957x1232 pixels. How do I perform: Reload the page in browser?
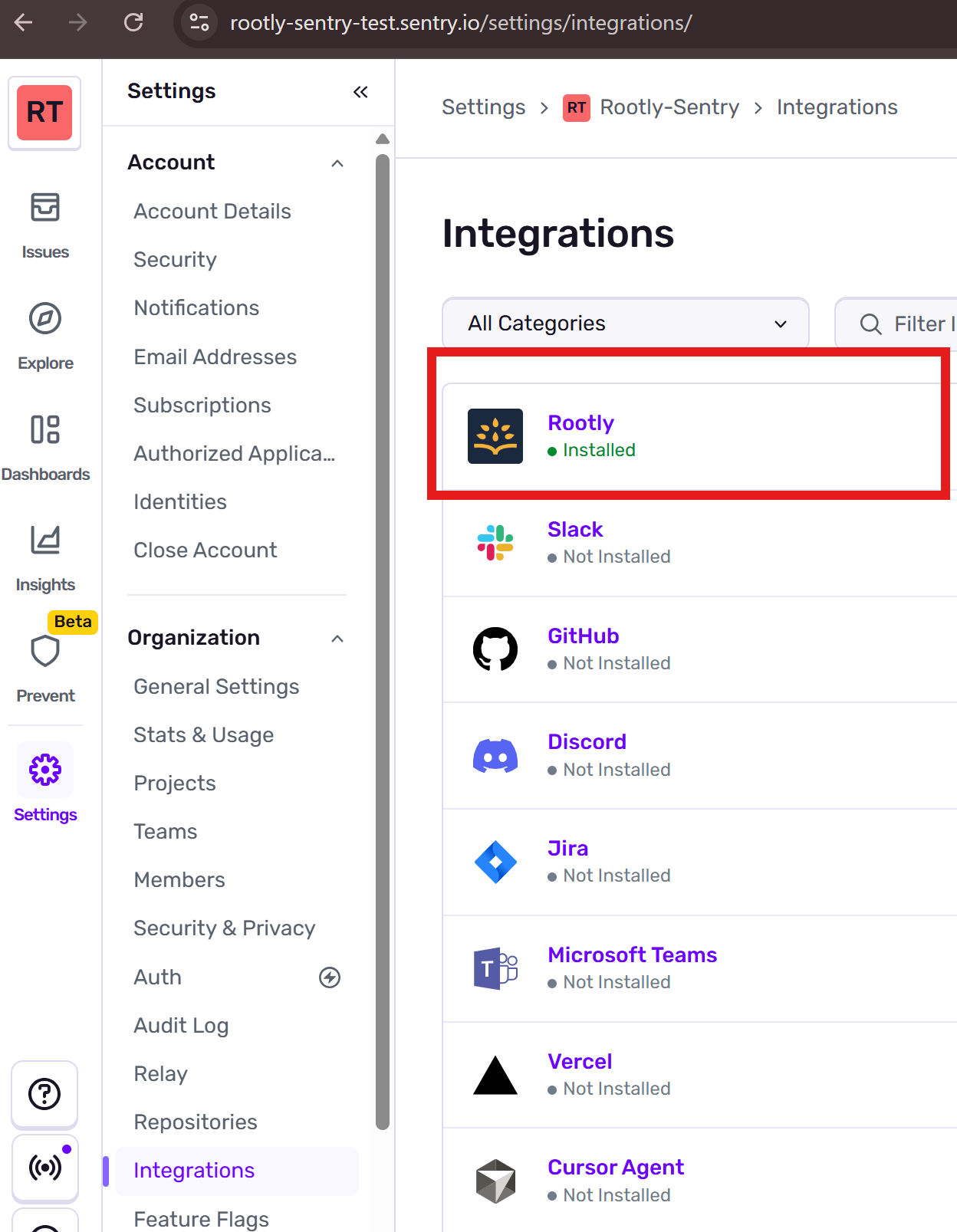pyautogui.click(x=133, y=23)
